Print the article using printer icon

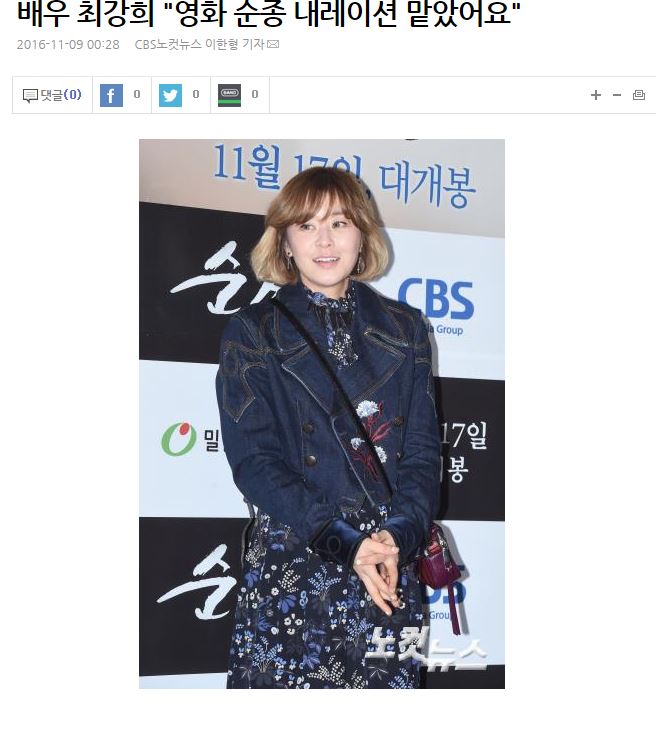639,95
